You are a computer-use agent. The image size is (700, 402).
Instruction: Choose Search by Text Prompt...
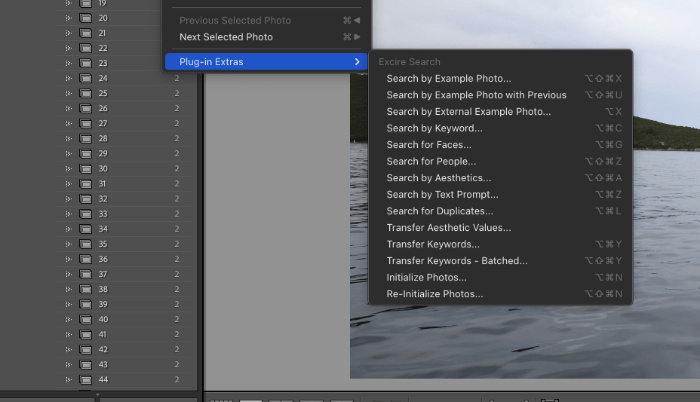click(x=500, y=194)
